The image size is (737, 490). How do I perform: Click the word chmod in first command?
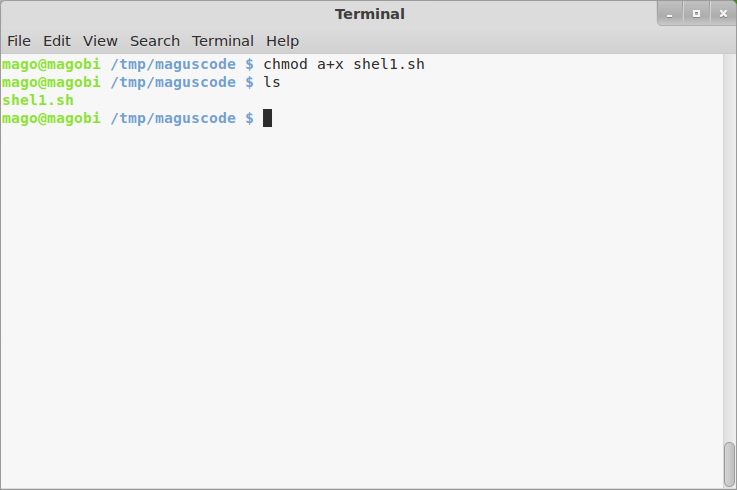click(285, 64)
